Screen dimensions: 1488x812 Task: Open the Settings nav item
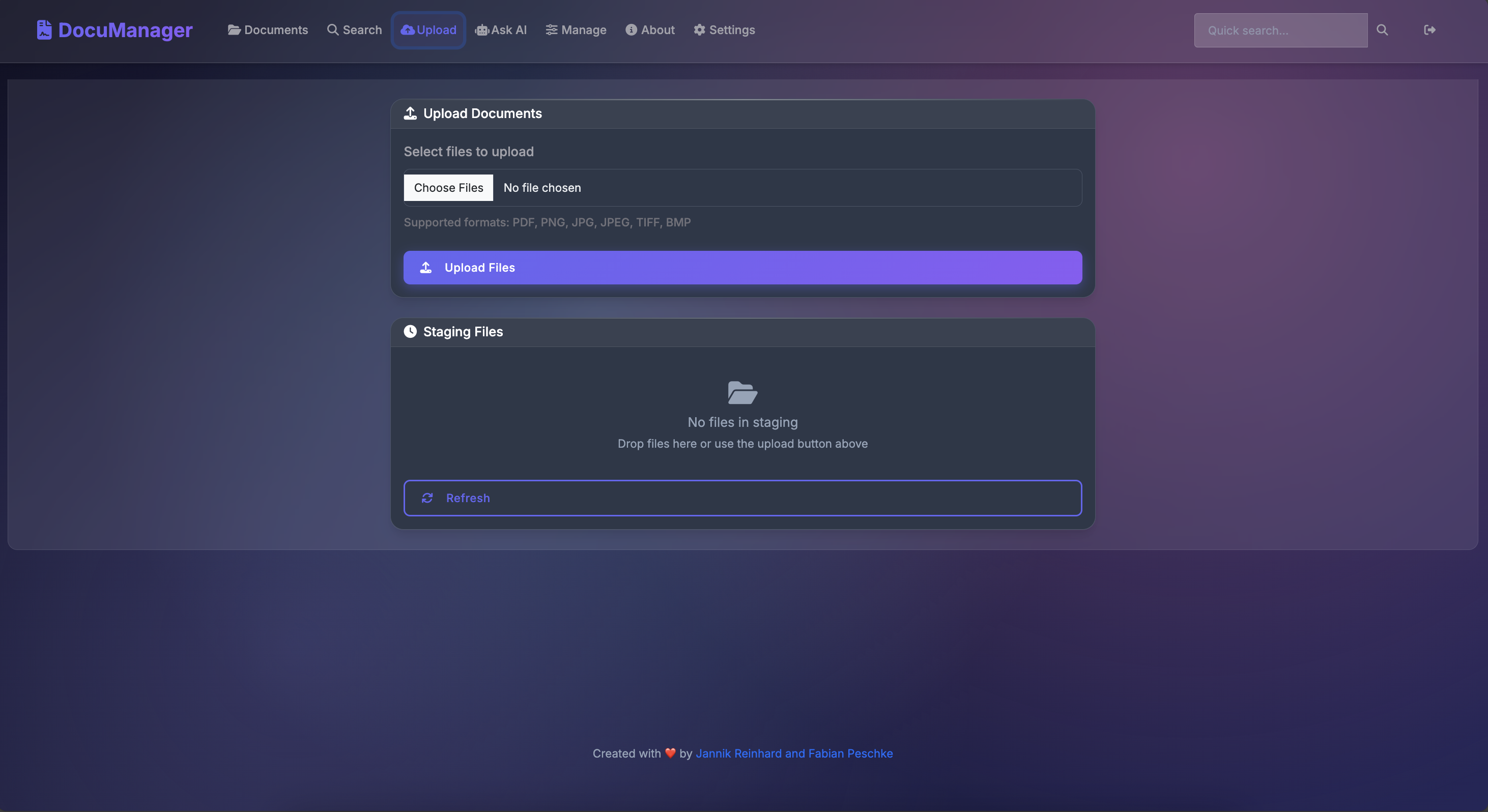click(724, 30)
